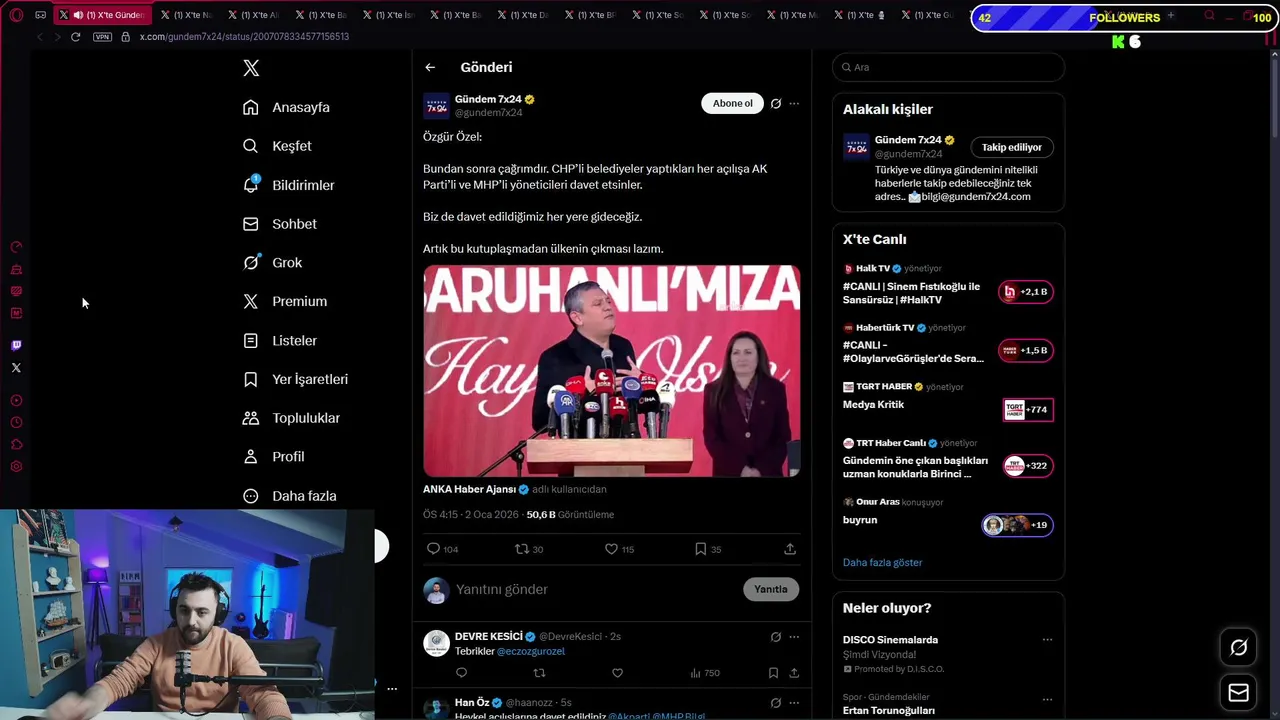Click the Ara search field
Screen dimensions: 1280x720
(x=948, y=67)
